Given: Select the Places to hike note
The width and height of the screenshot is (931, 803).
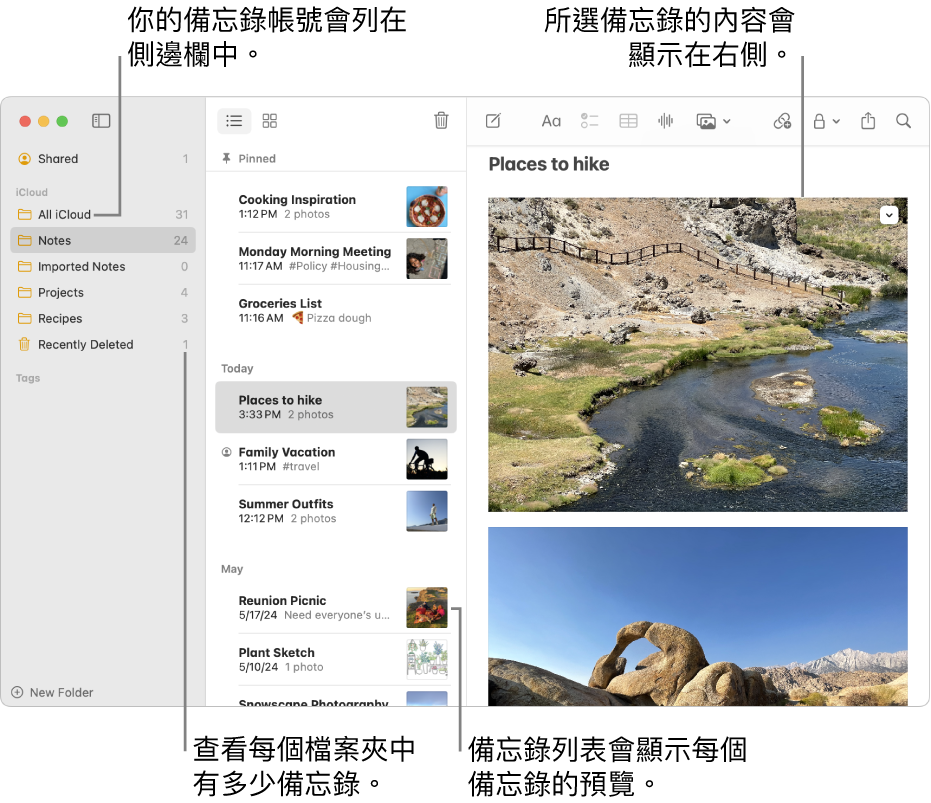Looking at the screenshot, I should pos(335,407).
